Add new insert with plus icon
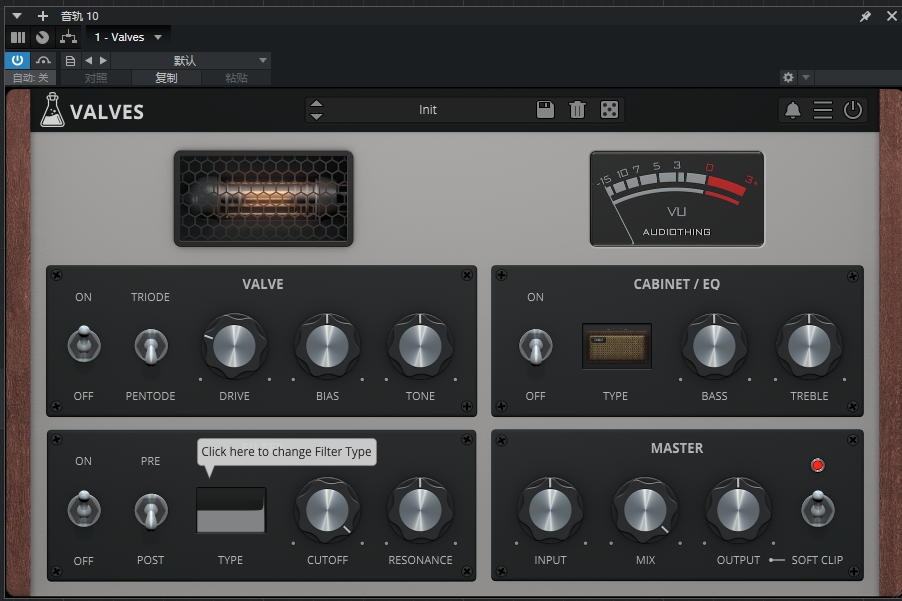 coord(43,16)
